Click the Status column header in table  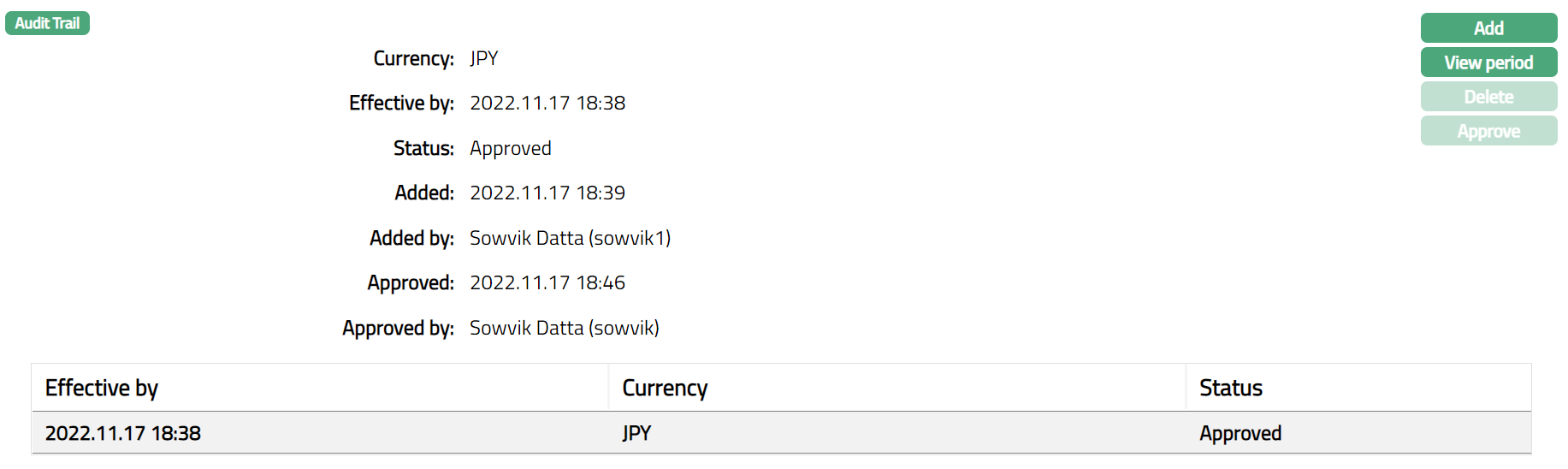pos(1230,388)
